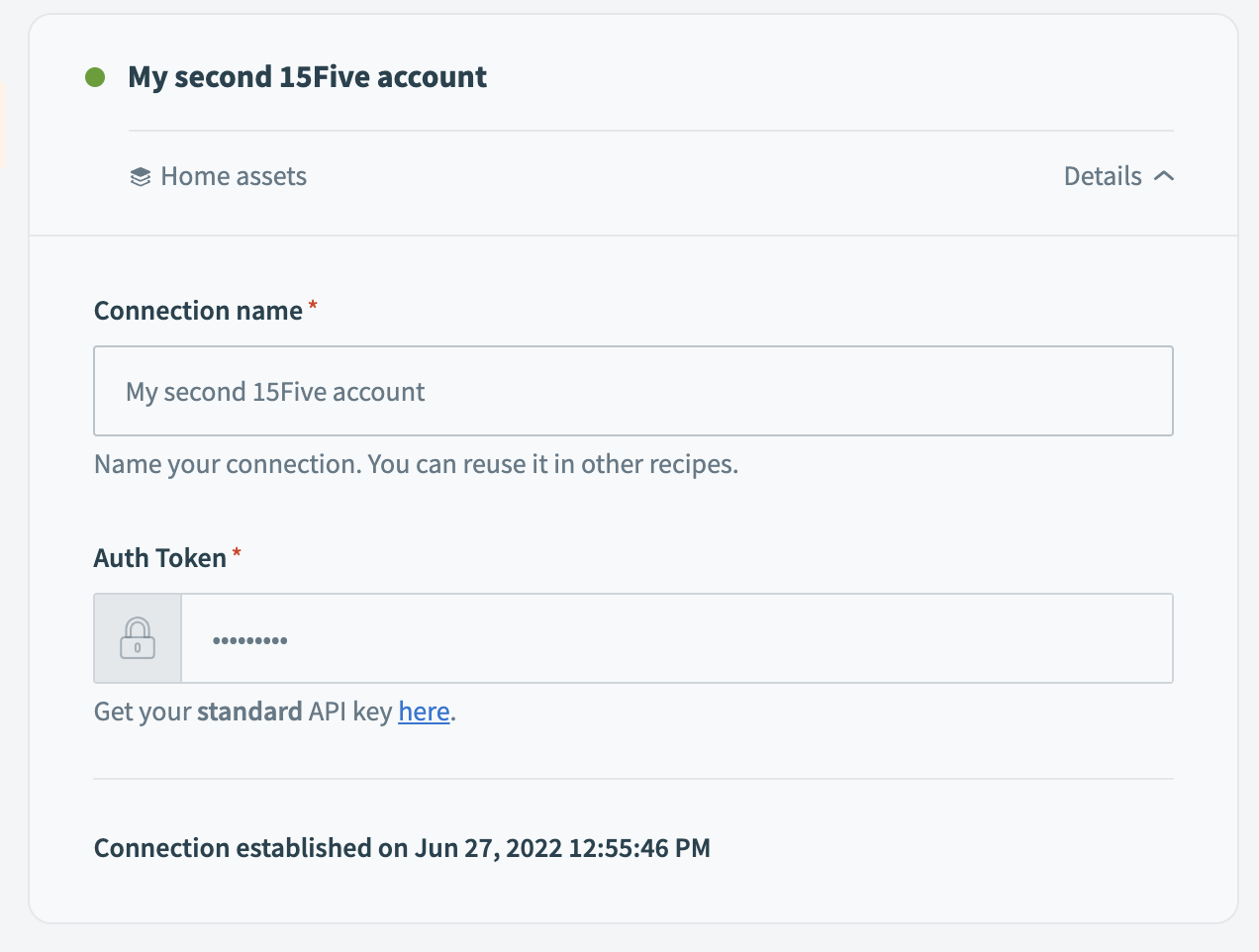Click the red asterisk after Connection name

click(313, 306)
